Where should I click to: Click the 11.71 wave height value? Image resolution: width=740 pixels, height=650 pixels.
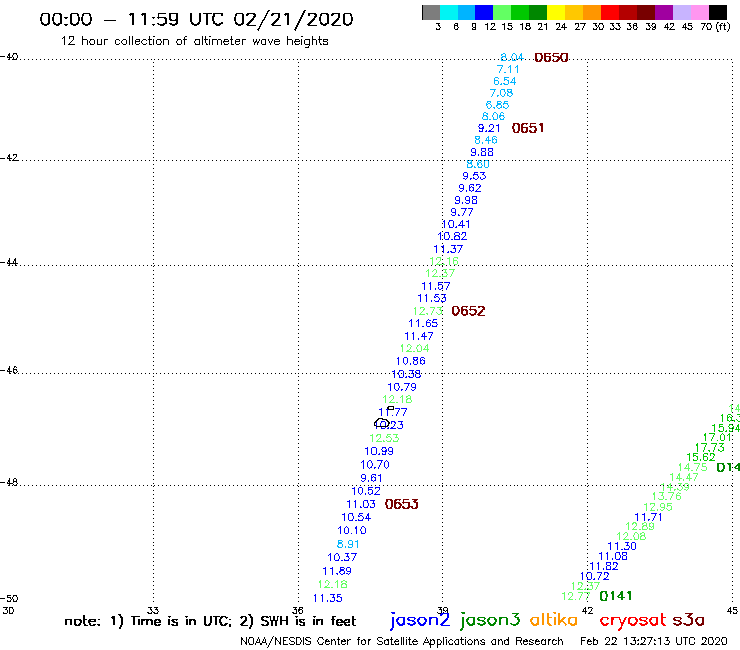point(648,517)
